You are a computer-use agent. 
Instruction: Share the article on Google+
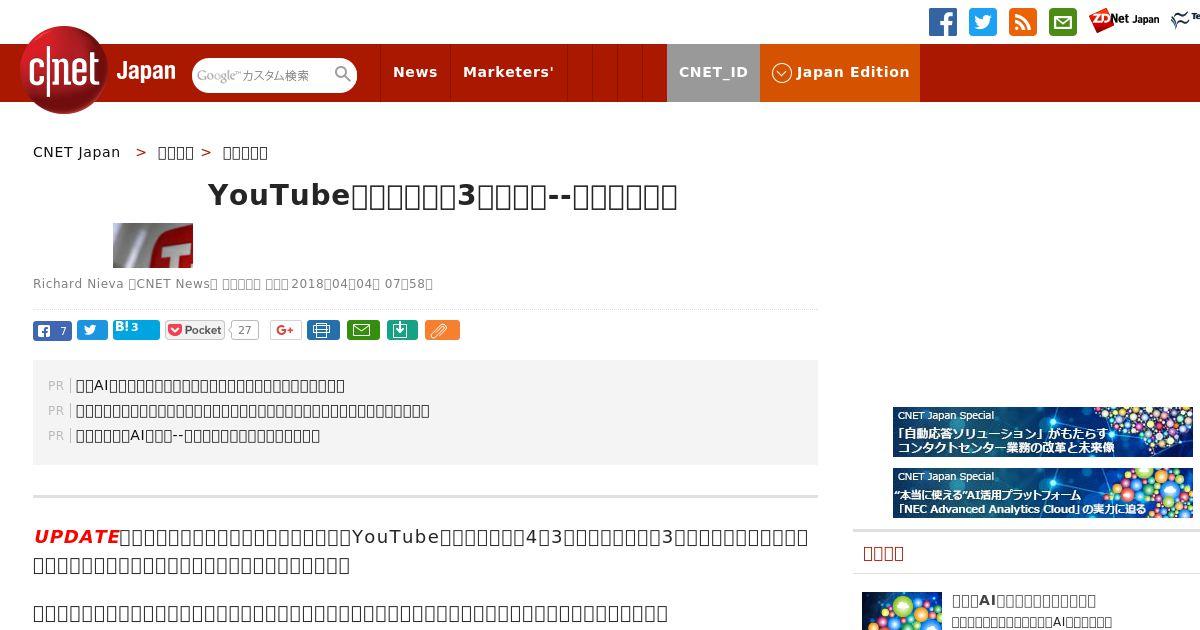coord(286,330)
